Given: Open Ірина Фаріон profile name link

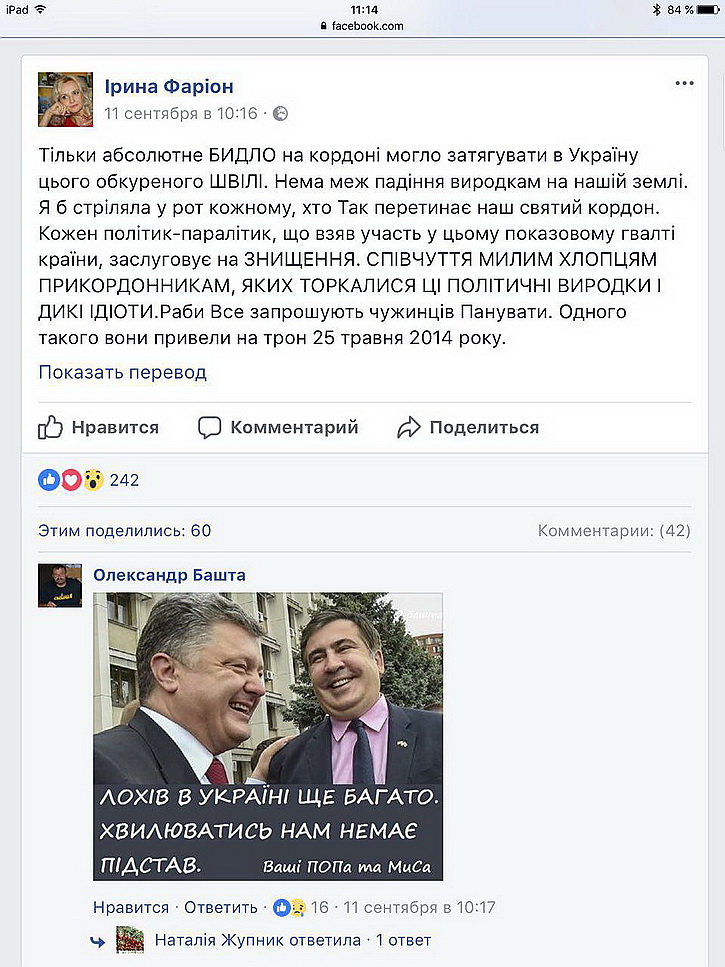Looking at the screenshot, I should click(x=169, y=86).
